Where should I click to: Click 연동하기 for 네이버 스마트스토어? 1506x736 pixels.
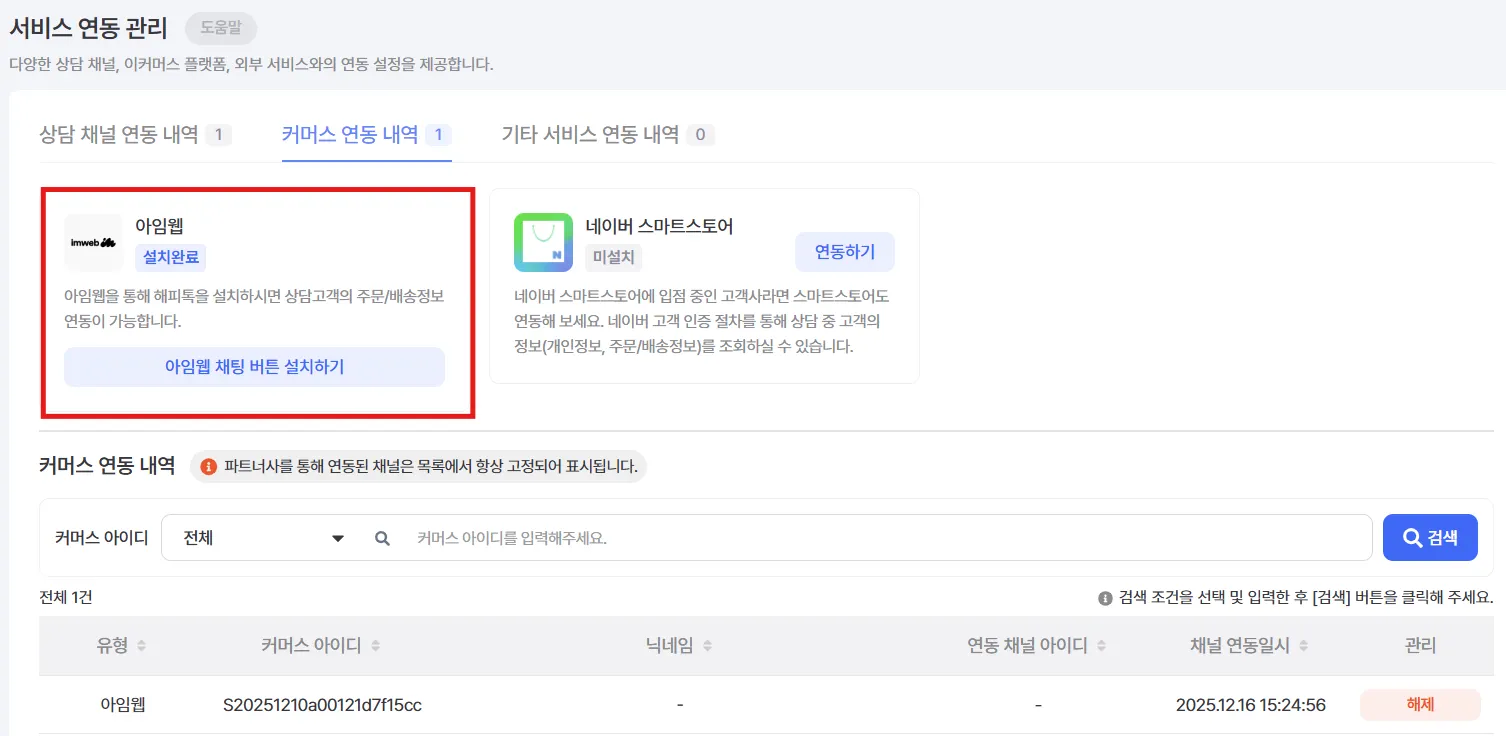pos(845,252)
